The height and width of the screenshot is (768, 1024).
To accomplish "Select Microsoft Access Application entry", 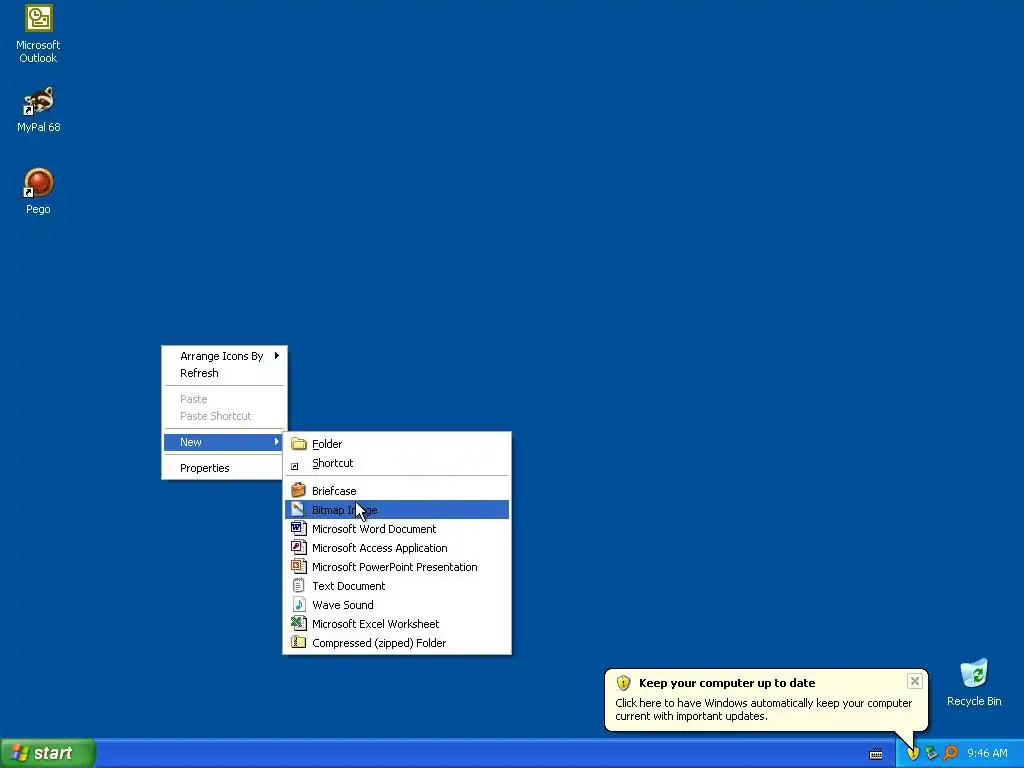I will [396, 547].
